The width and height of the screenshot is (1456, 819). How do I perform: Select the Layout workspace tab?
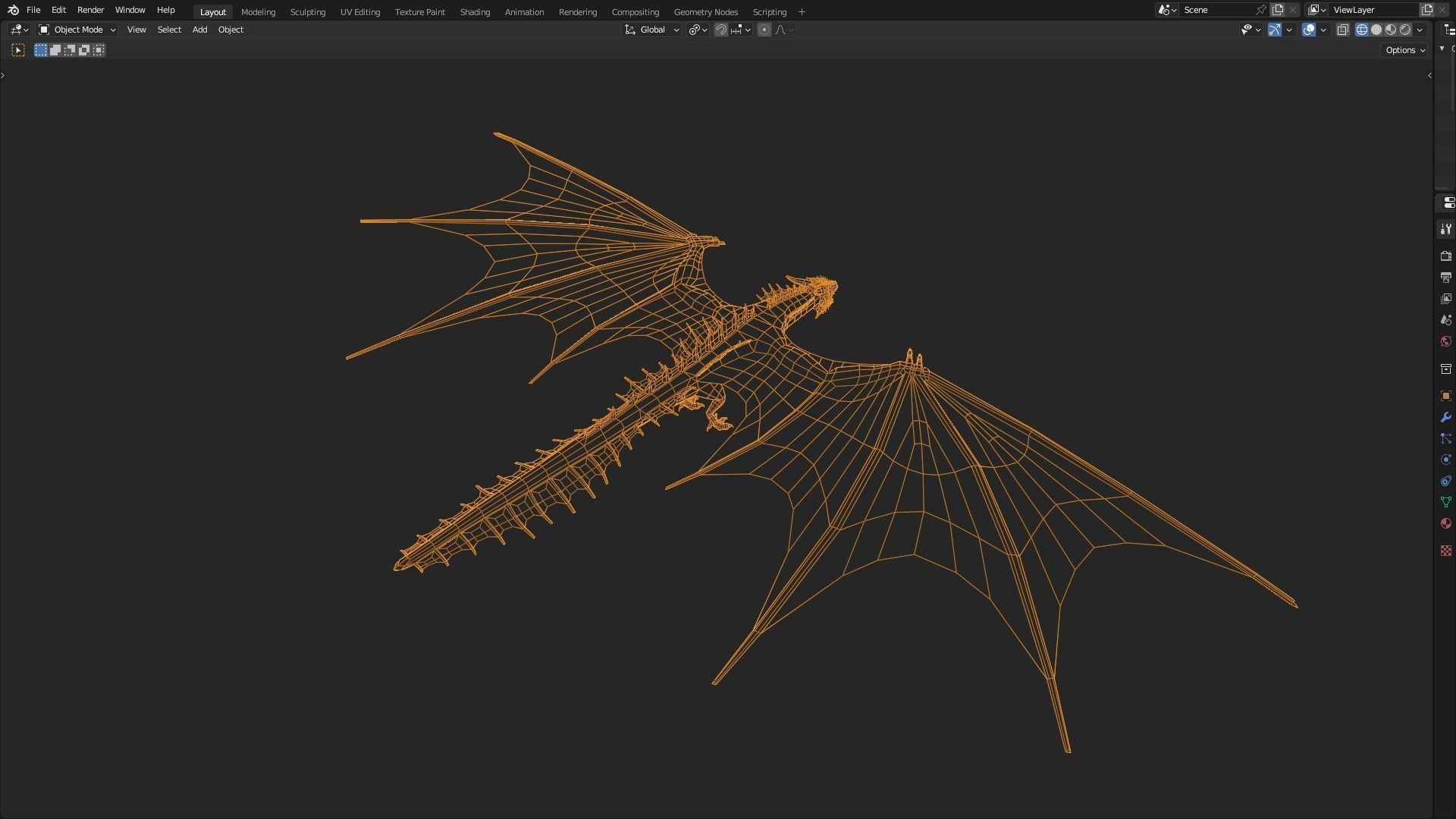tap(212, 12)
